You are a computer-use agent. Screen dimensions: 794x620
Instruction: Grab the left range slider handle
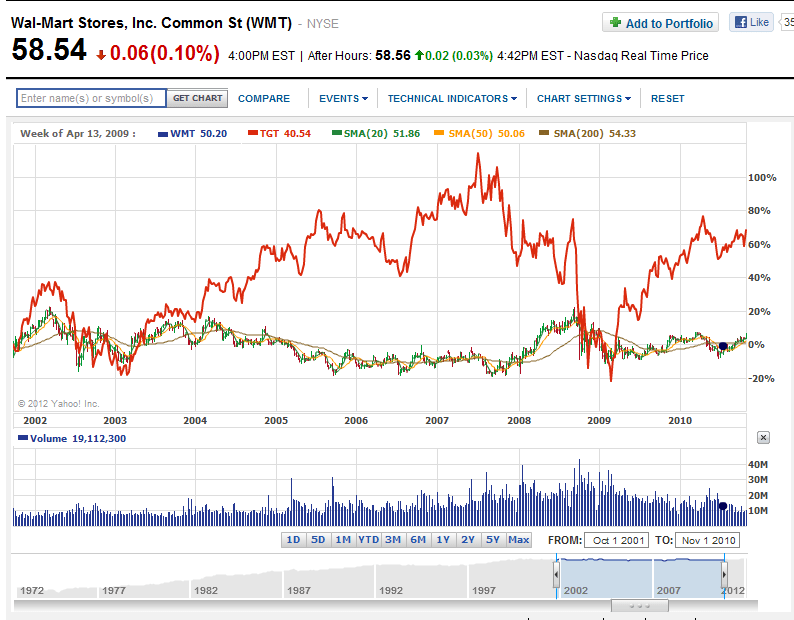556,575
